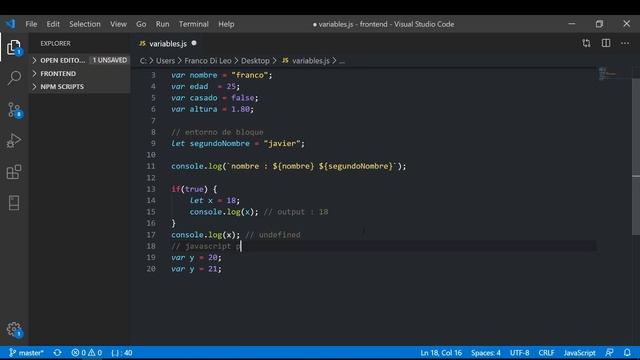
Task: Open the Explorer view in activity bar
Action: pos(14,47)
